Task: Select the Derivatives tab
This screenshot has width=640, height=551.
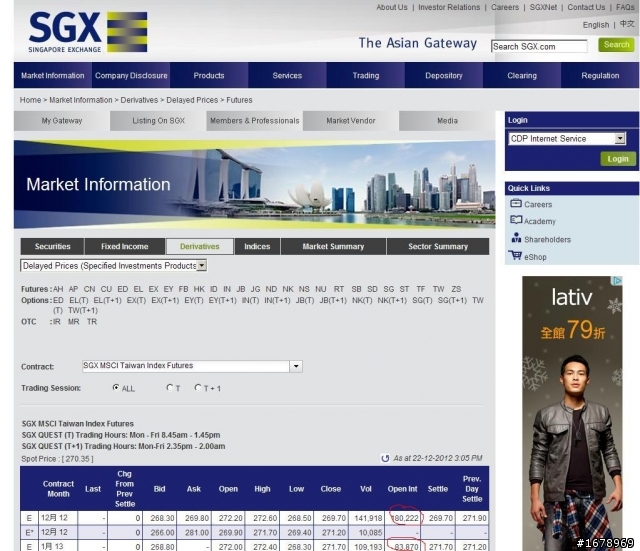Action: 200,247
